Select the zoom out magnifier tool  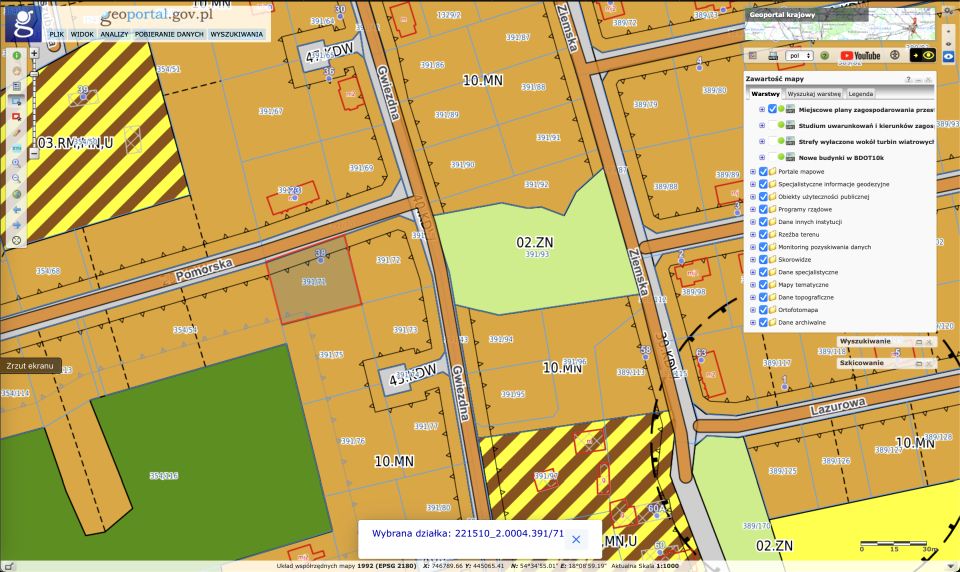[16, 177]
